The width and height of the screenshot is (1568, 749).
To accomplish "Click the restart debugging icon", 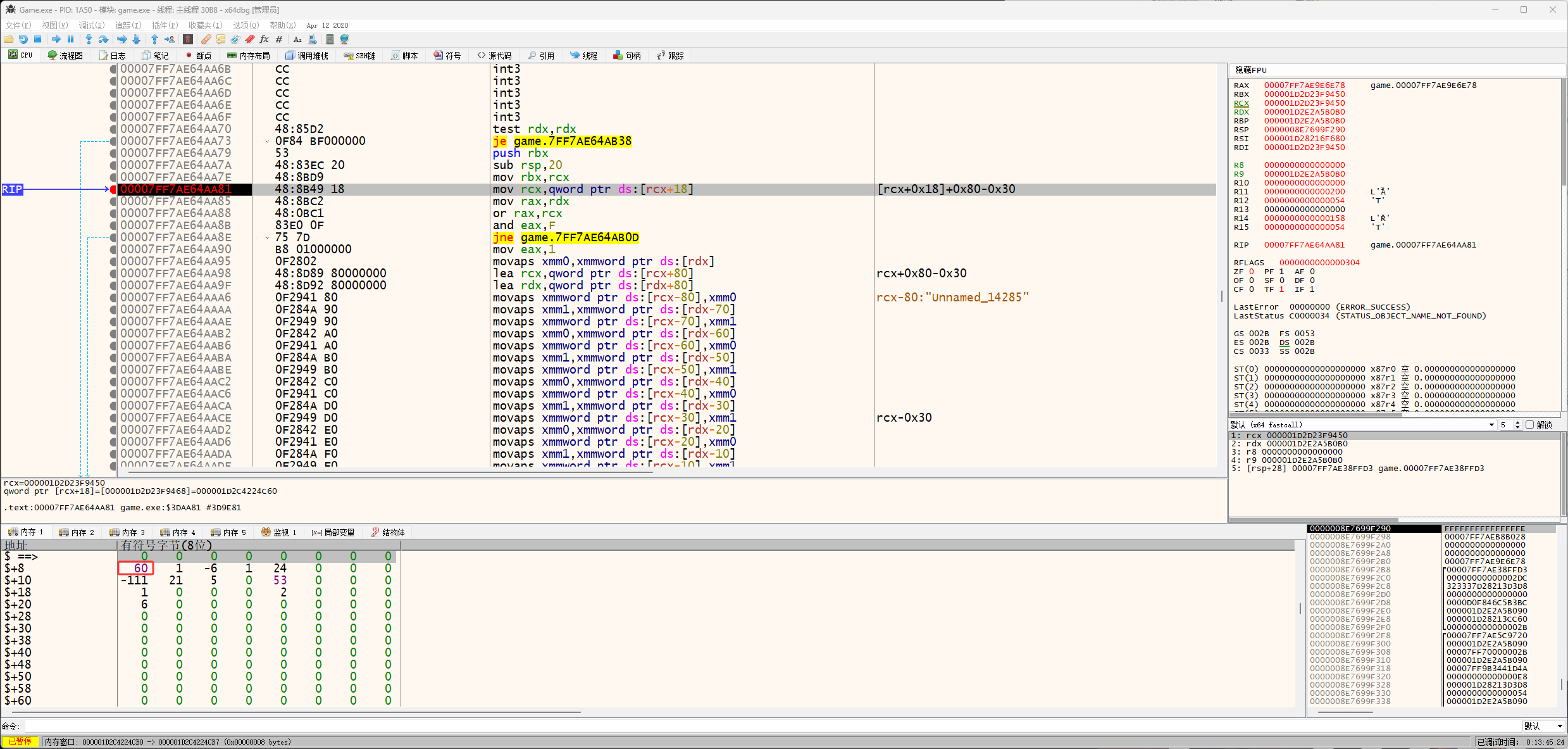I will [x=23, y=39].
